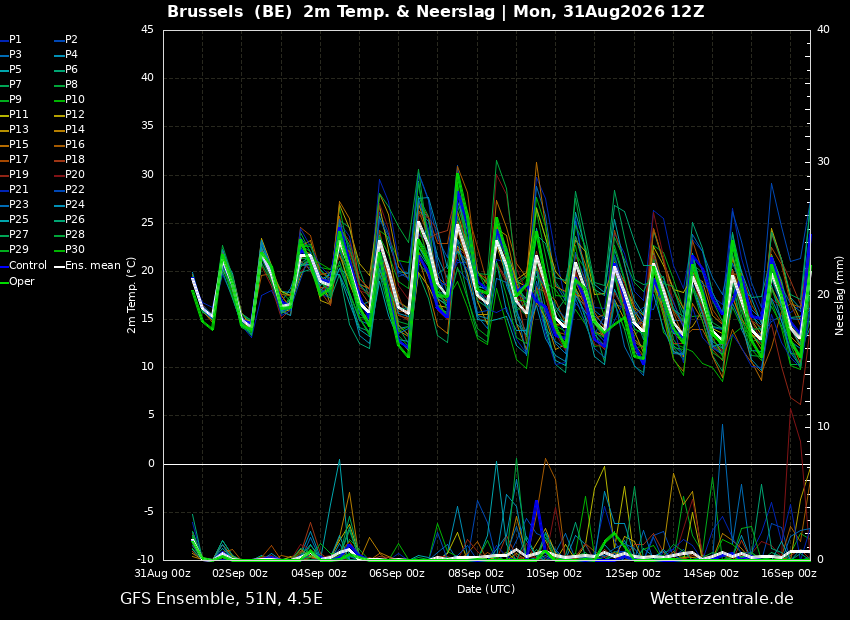The width and height of the screenshot is (850, 620).
Task: Click the Oper legend entry
Action: (17, 281)
